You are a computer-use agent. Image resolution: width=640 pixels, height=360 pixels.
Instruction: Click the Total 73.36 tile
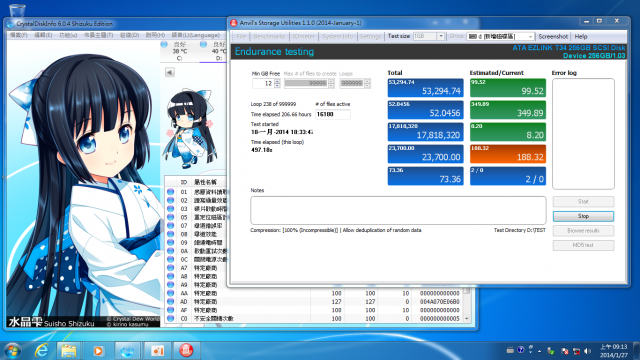click(x=425, y=176)
